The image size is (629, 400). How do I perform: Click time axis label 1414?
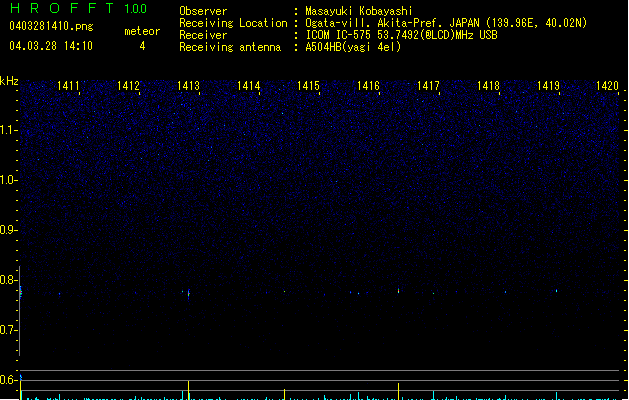248,86
